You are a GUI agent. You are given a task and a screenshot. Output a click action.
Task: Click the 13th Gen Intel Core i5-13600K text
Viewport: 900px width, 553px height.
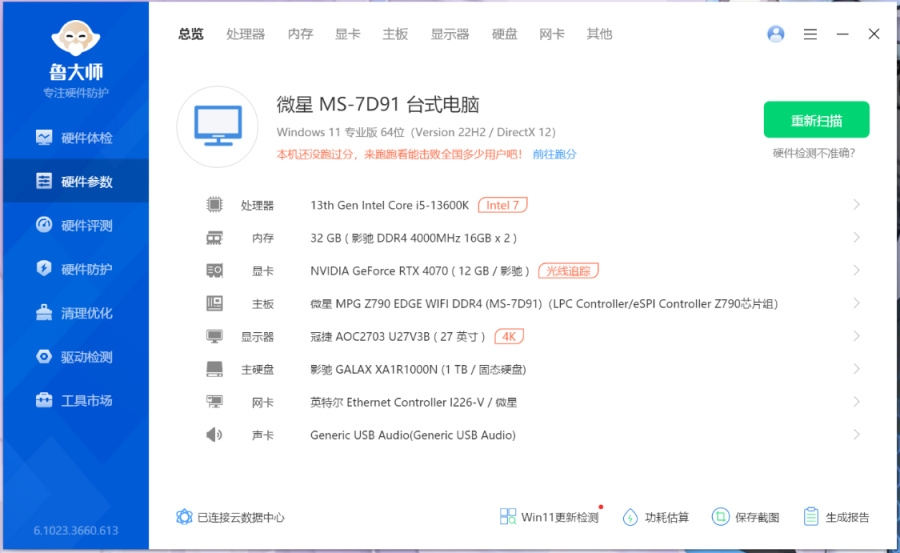389,205
